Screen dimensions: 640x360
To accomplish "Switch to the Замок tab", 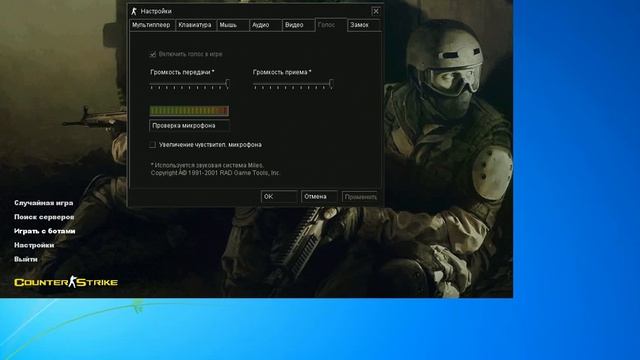I will click(x=364, y=25).
